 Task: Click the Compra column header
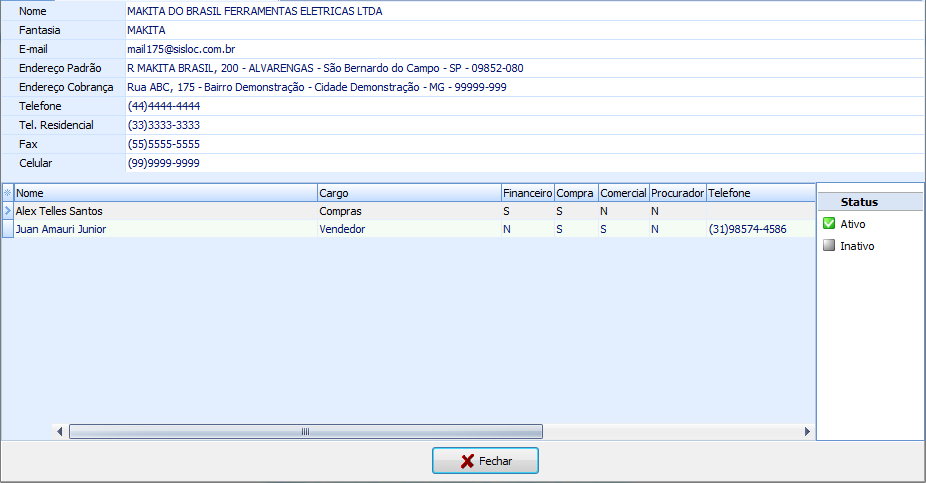576,193
